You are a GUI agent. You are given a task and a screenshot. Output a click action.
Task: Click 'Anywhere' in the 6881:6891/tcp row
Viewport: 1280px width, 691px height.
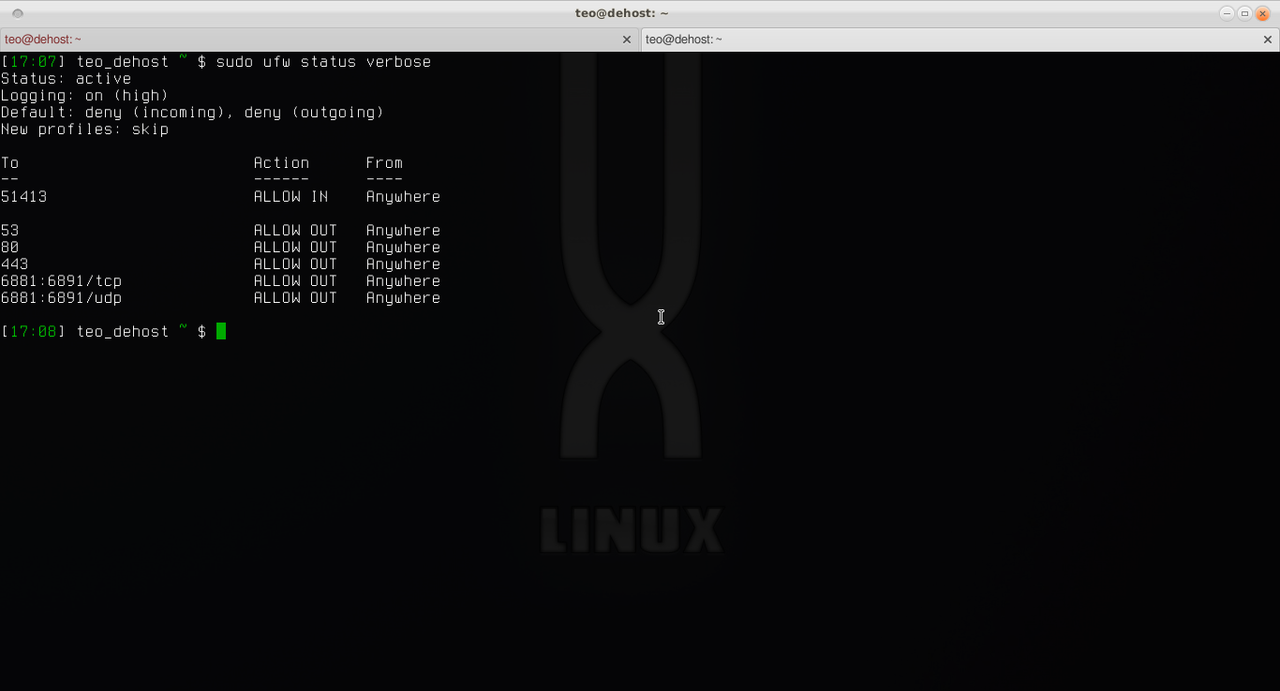[403, 282]
